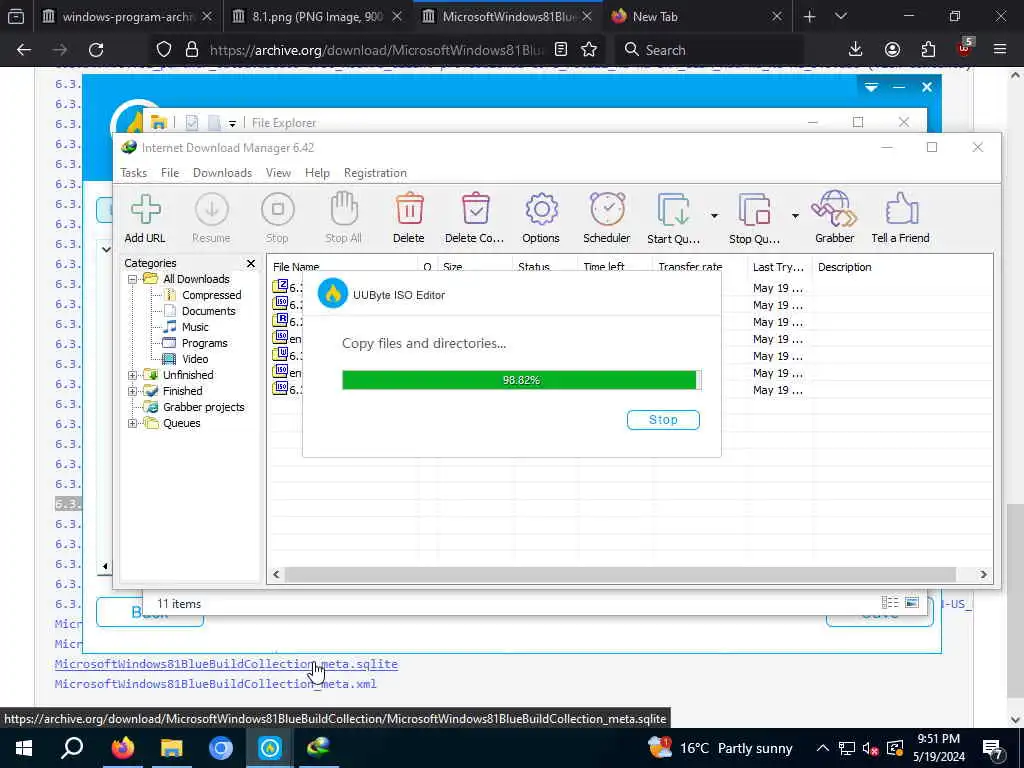Stop the UUByte ISO copy operation
Image resolution: width=1024 pixels, height=768 pixels.
663,420
